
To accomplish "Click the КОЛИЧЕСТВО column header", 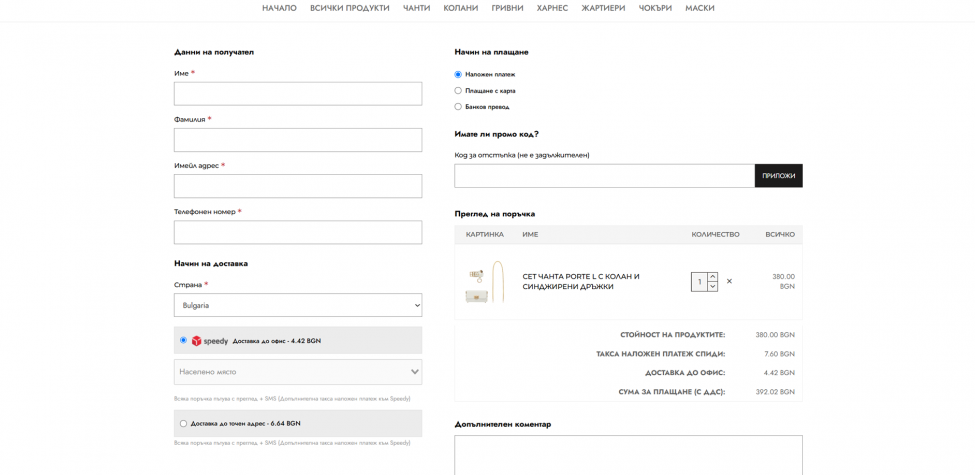I will click(715, 234).
